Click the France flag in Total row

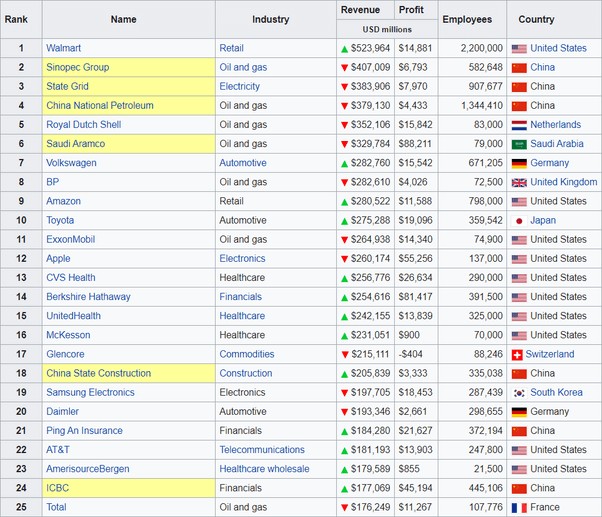[519, 508]
